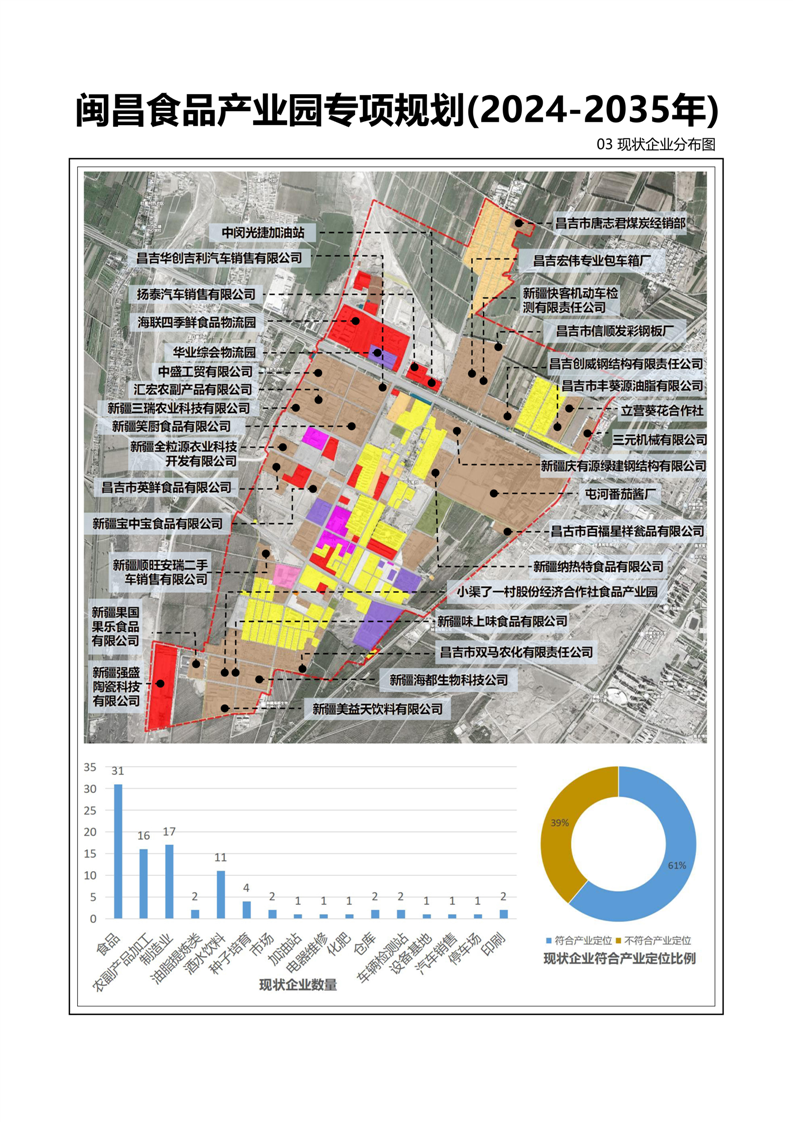Select the label 新疆全粒源农业科技开发有限公司
793x1122 pixels.
coord(183,454)
